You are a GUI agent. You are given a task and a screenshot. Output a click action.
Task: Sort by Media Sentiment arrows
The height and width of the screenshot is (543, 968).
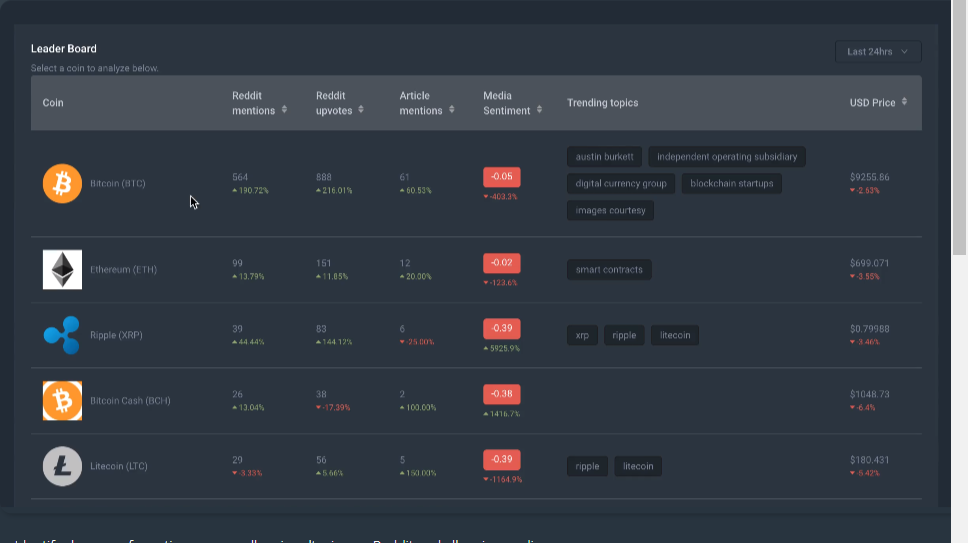point(540,109)
